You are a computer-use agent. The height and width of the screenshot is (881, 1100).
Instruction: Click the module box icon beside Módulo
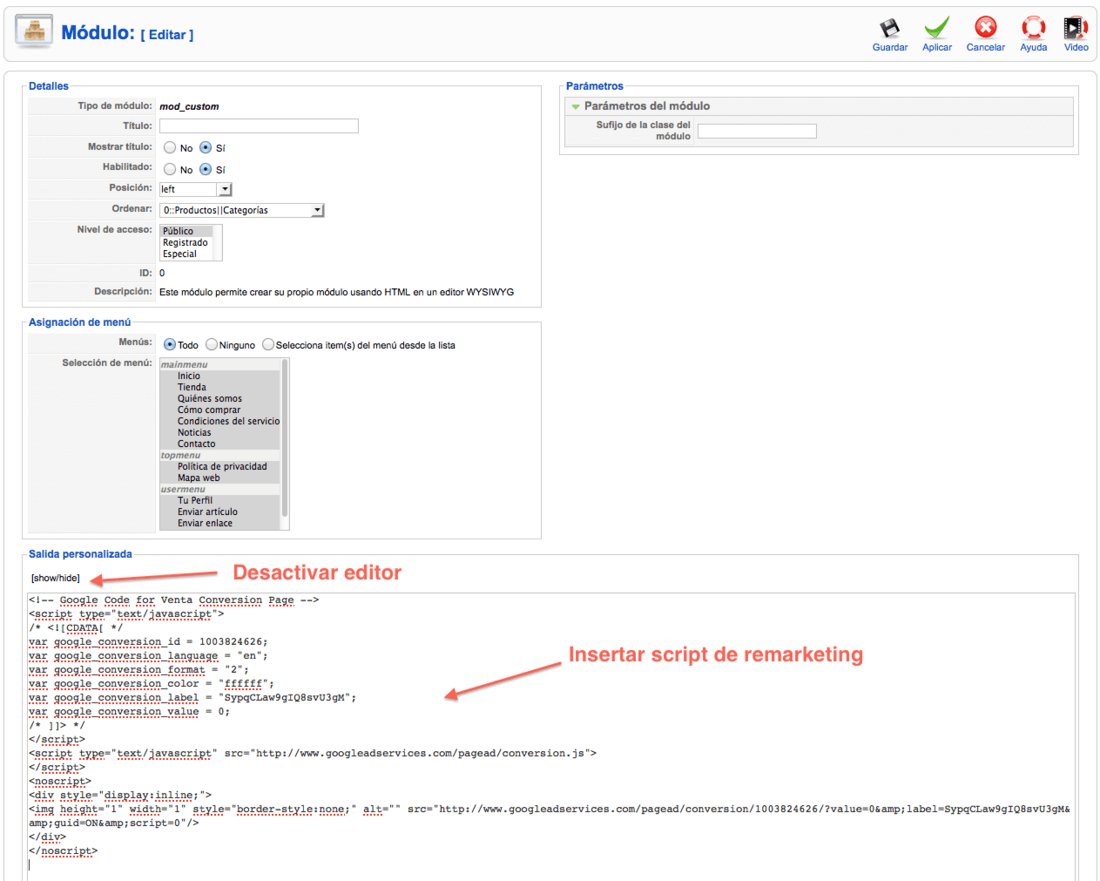tap(34, 31)
